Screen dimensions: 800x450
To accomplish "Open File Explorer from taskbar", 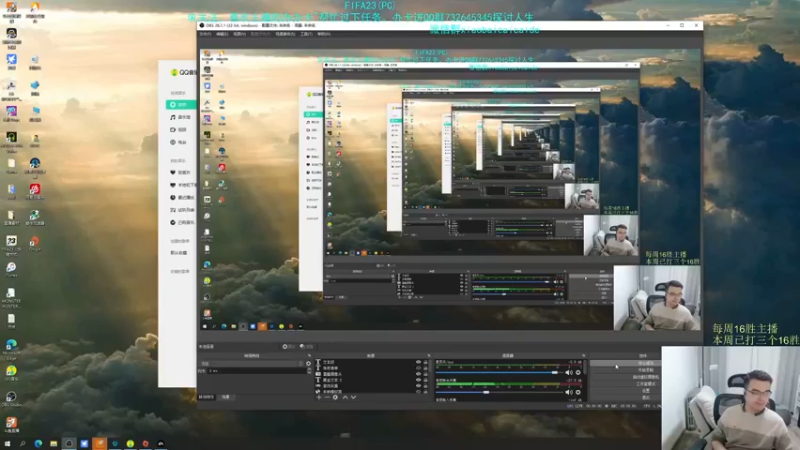I will point(54,444).
